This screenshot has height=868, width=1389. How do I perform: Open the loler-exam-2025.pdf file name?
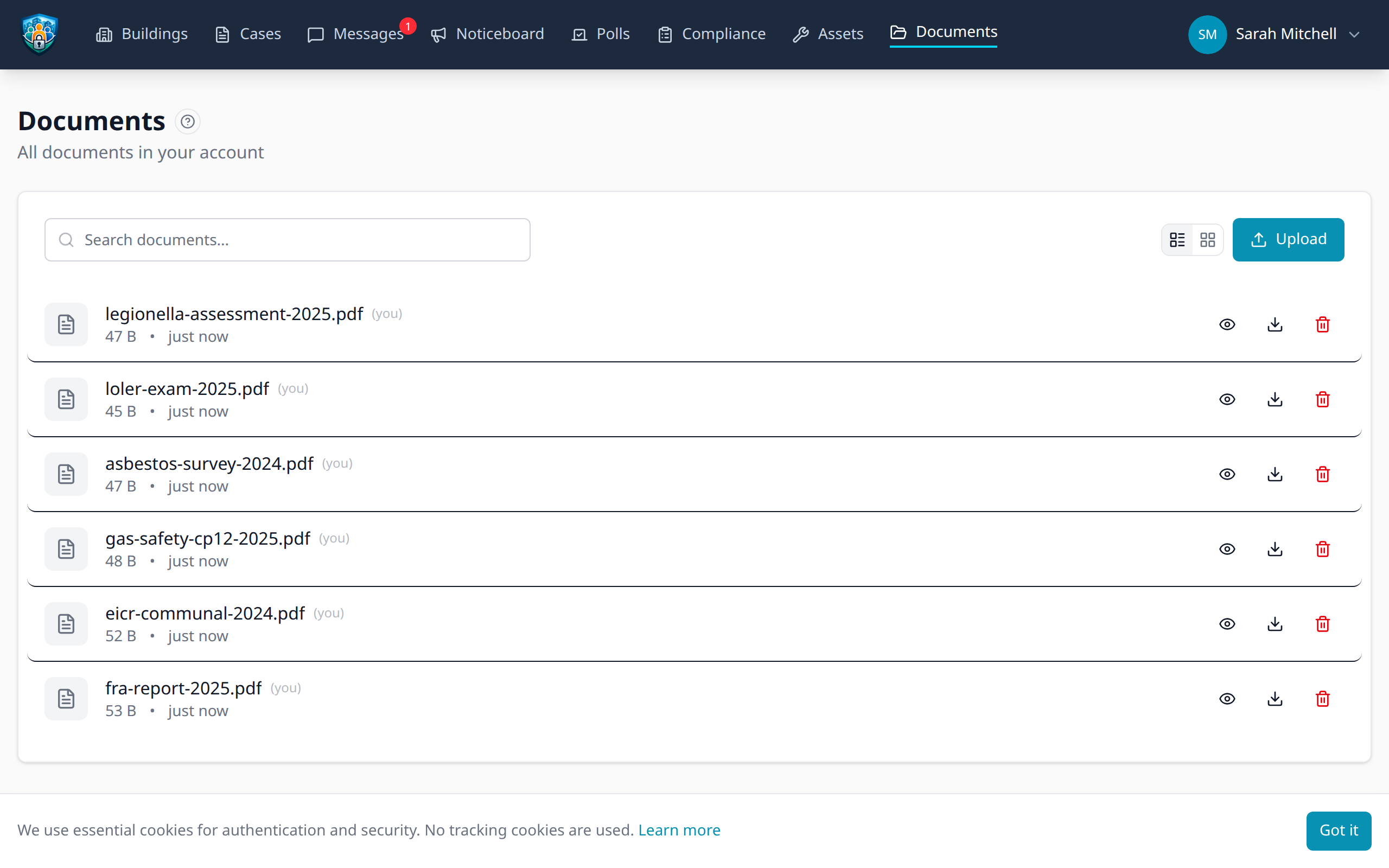[187, 388]
